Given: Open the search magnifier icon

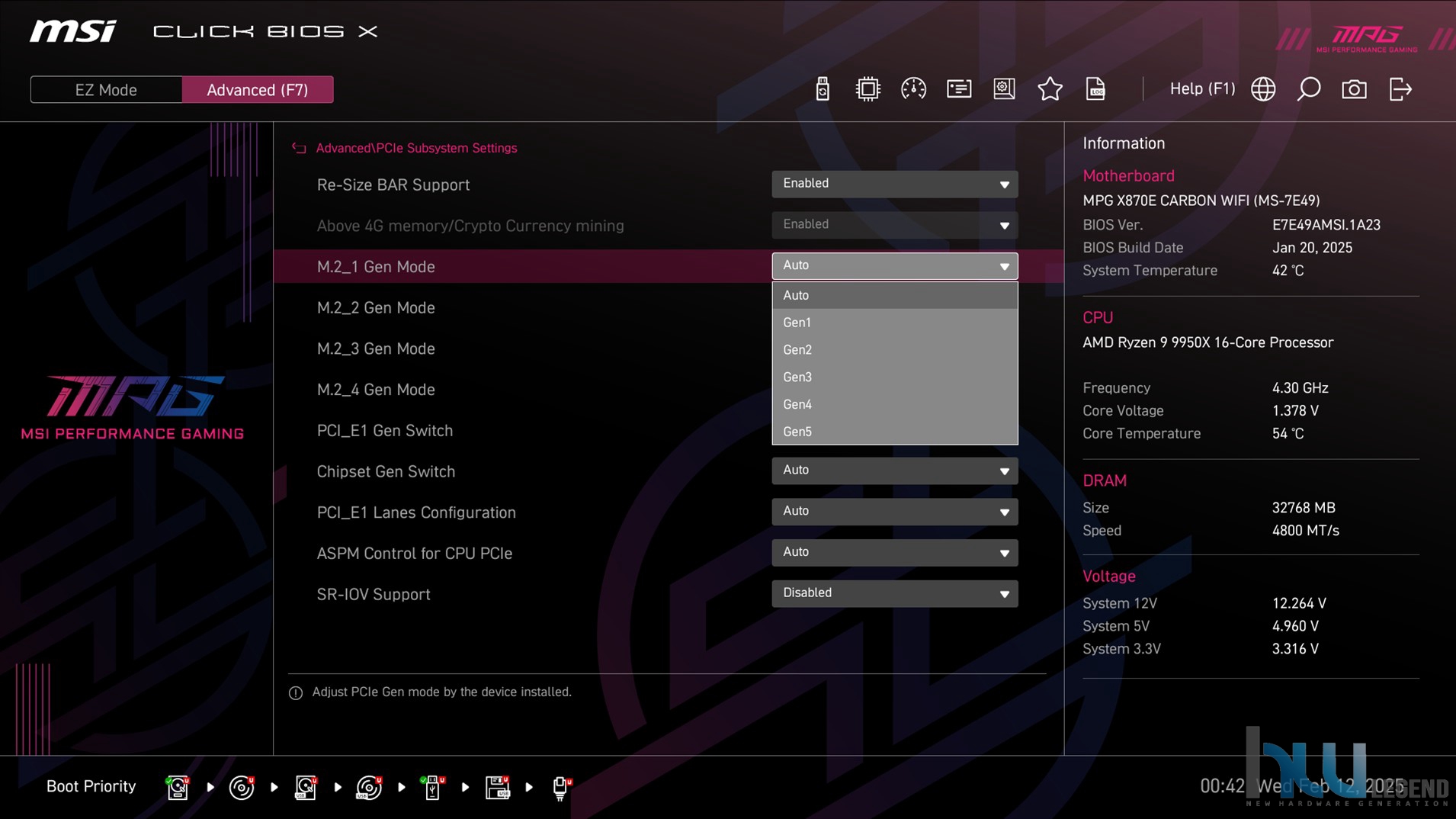Looking at the screenshot, I should [1309, 89].
